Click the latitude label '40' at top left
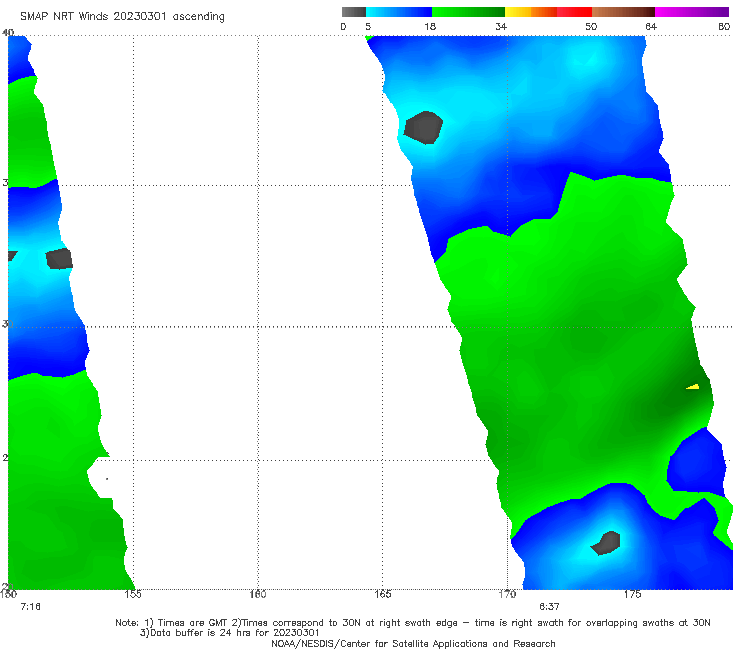740x650 pixels. [8, 32]
